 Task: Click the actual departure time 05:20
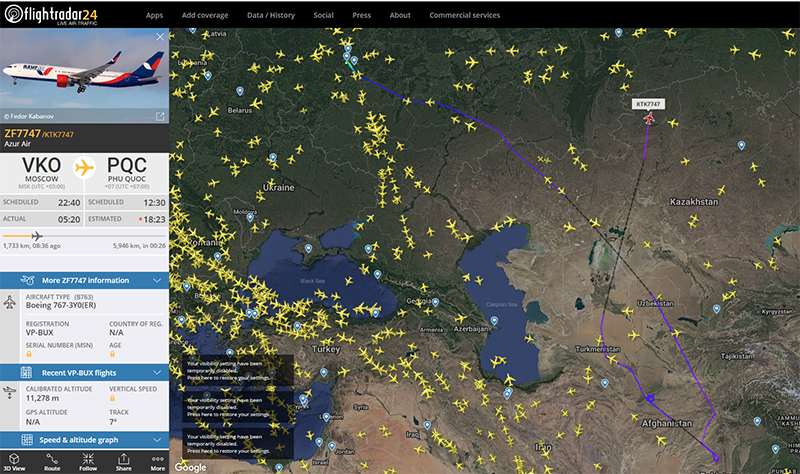(69, 219)
